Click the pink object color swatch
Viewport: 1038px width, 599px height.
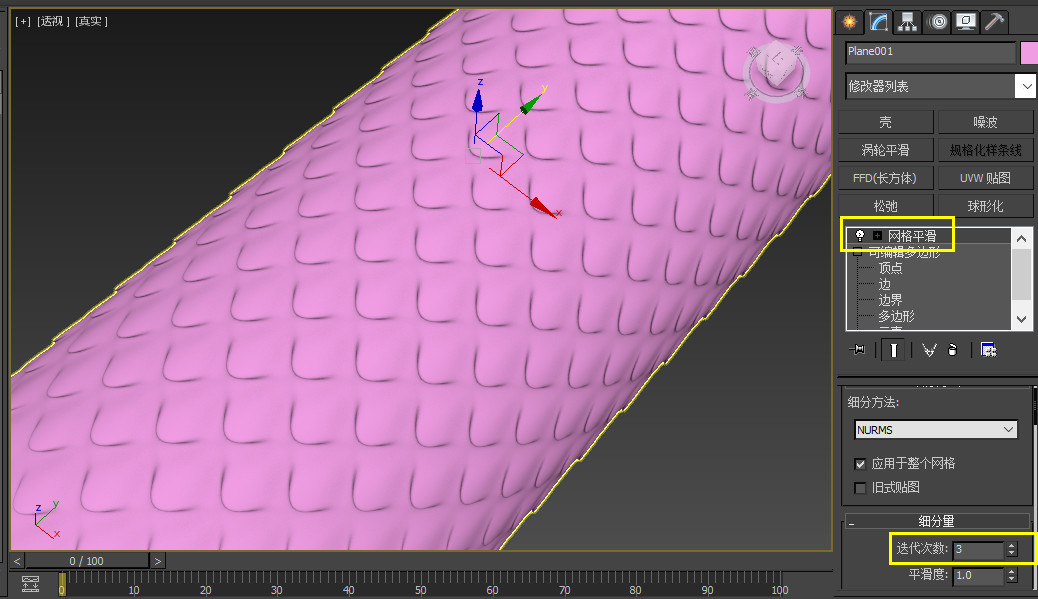point(1029,53)
